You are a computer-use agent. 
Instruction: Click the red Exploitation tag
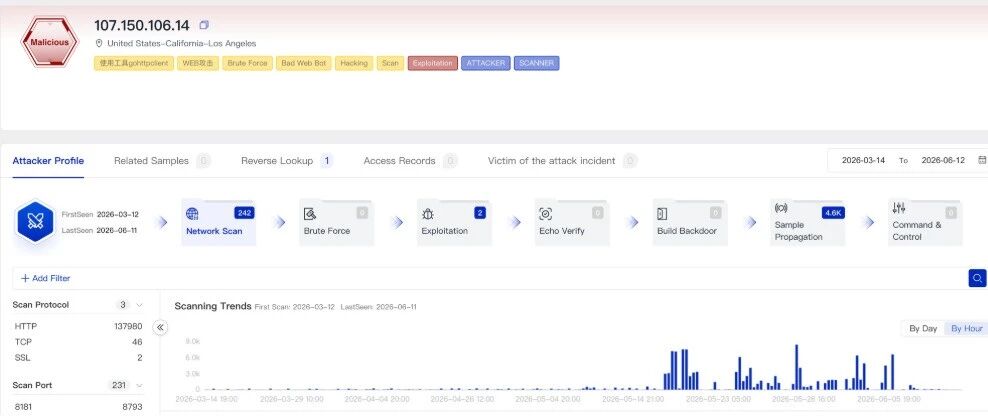click(432, 63)
